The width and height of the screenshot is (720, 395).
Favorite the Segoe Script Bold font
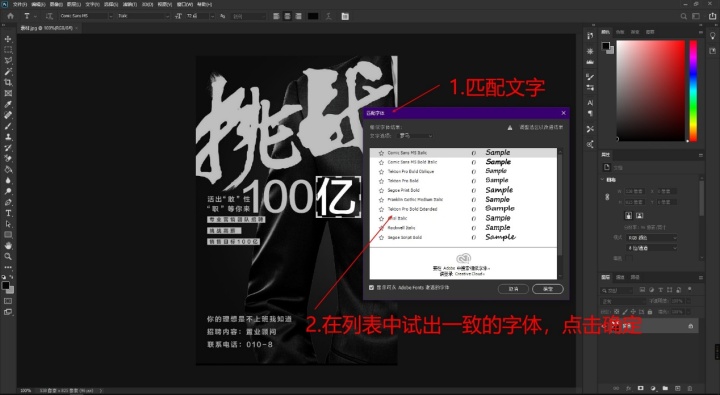[x=381, y=237]
